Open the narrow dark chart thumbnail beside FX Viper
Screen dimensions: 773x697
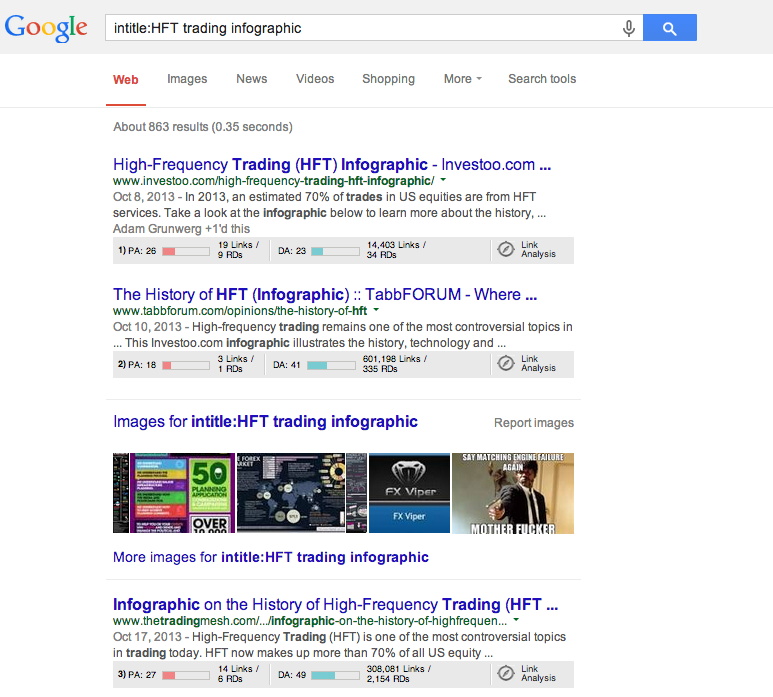coord(356,493)
